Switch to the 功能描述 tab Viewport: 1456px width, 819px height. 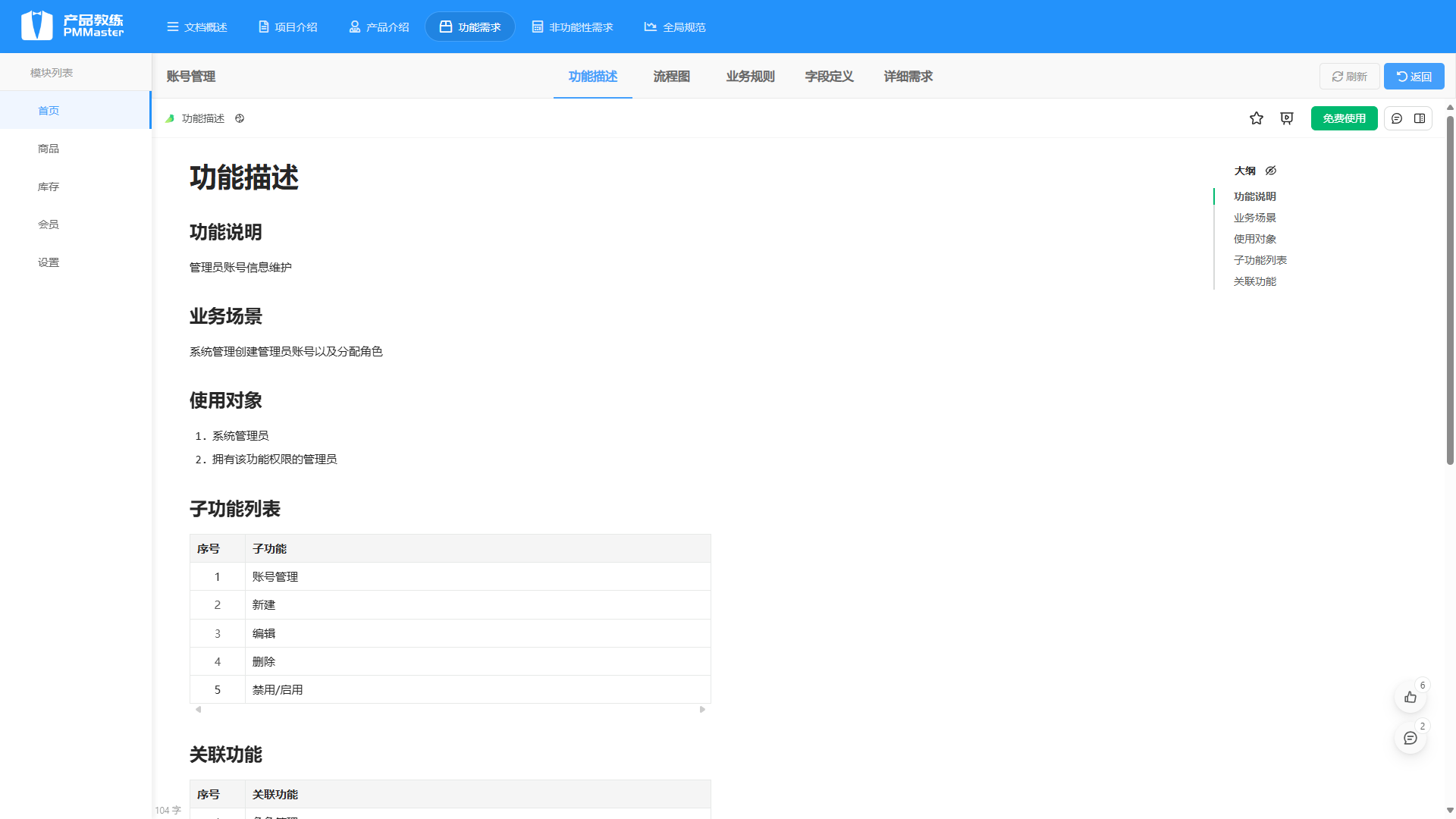point(593,77)
